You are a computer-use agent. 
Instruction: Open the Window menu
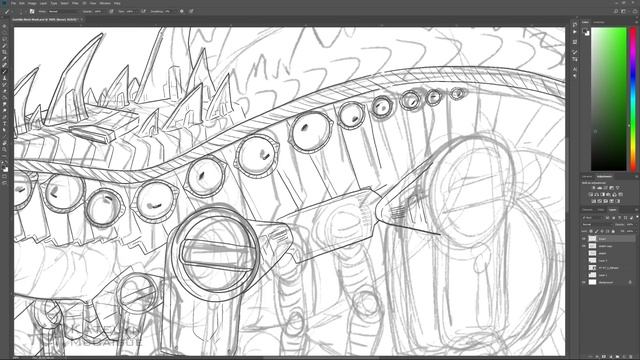(x=105, y=3)
